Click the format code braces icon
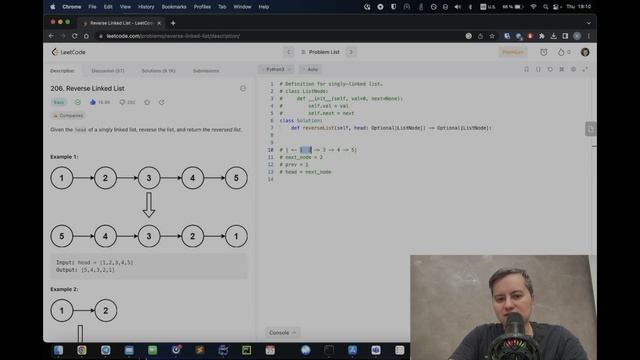This screenshot has width=640, height=360. [538, 69]
